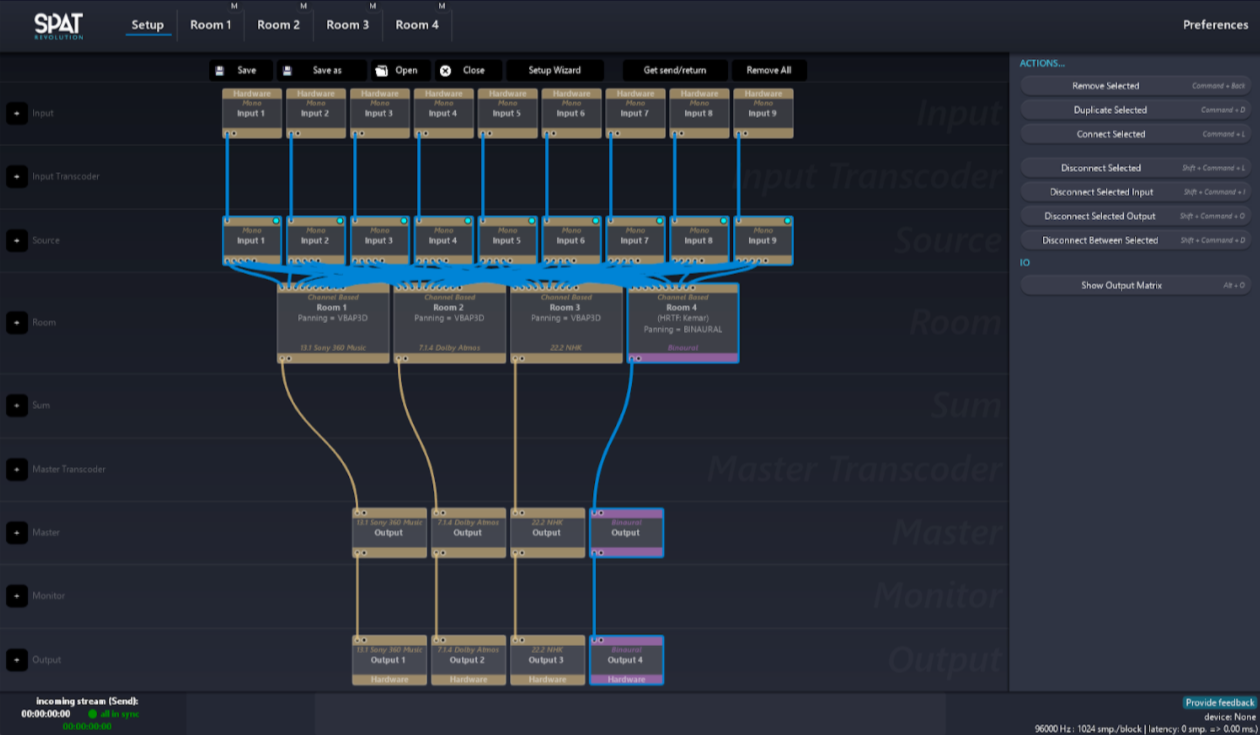Toggle cyan indicator on Source Input 3
Viewport: 1260px width, 735px height.
[x=404, y=221]
